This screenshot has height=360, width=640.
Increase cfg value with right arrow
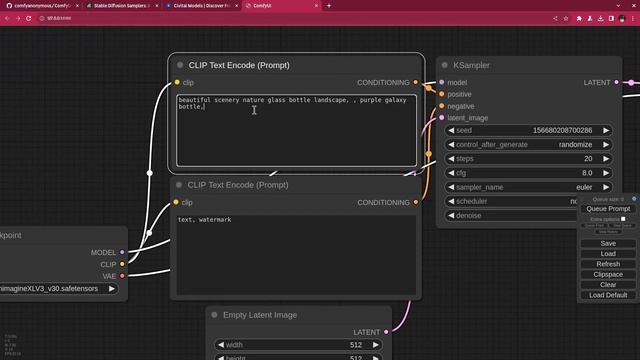pyautogui.click(x=606, y=173)
